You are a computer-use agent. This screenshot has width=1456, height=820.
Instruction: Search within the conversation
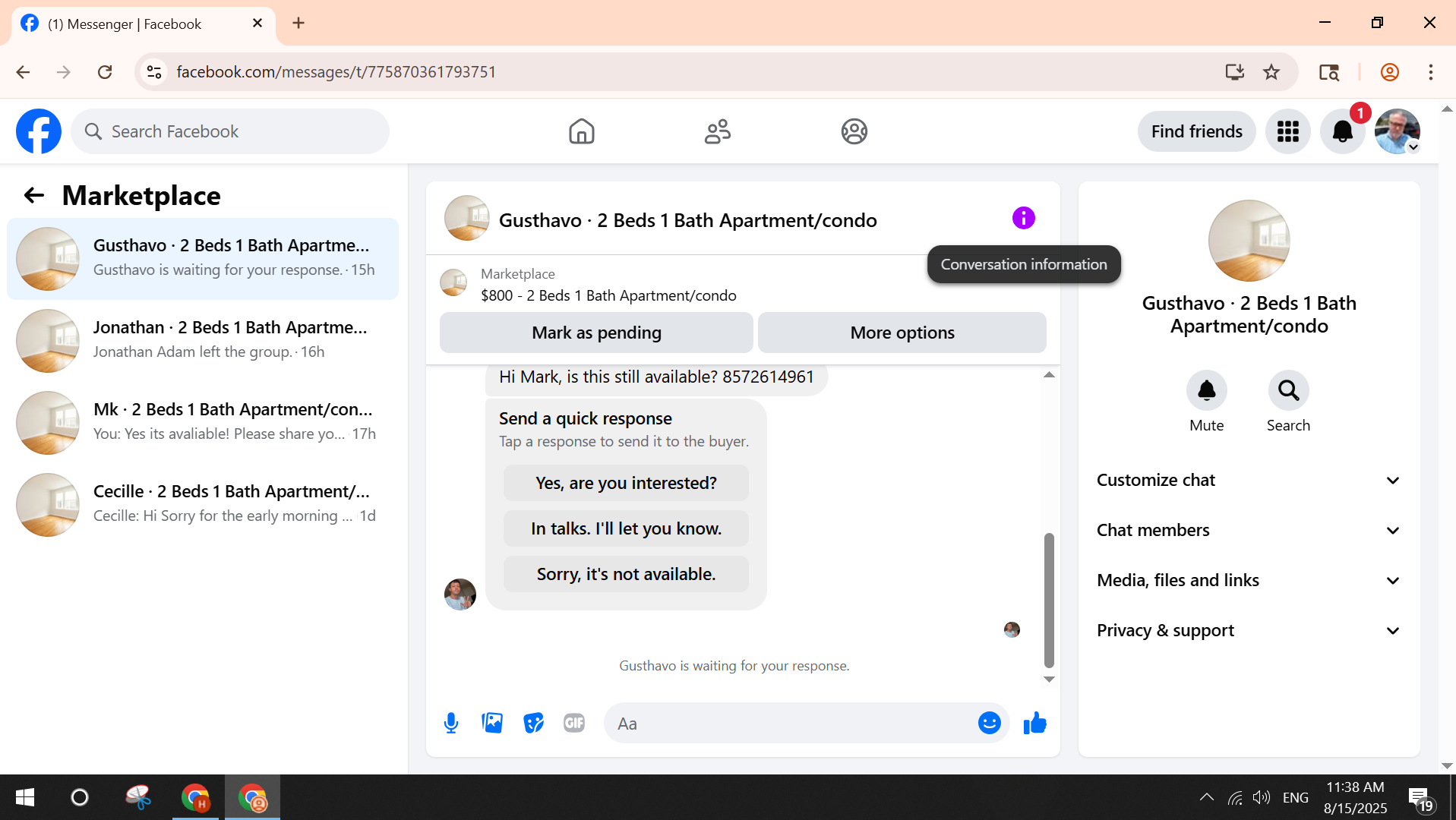click(1289, 390)
